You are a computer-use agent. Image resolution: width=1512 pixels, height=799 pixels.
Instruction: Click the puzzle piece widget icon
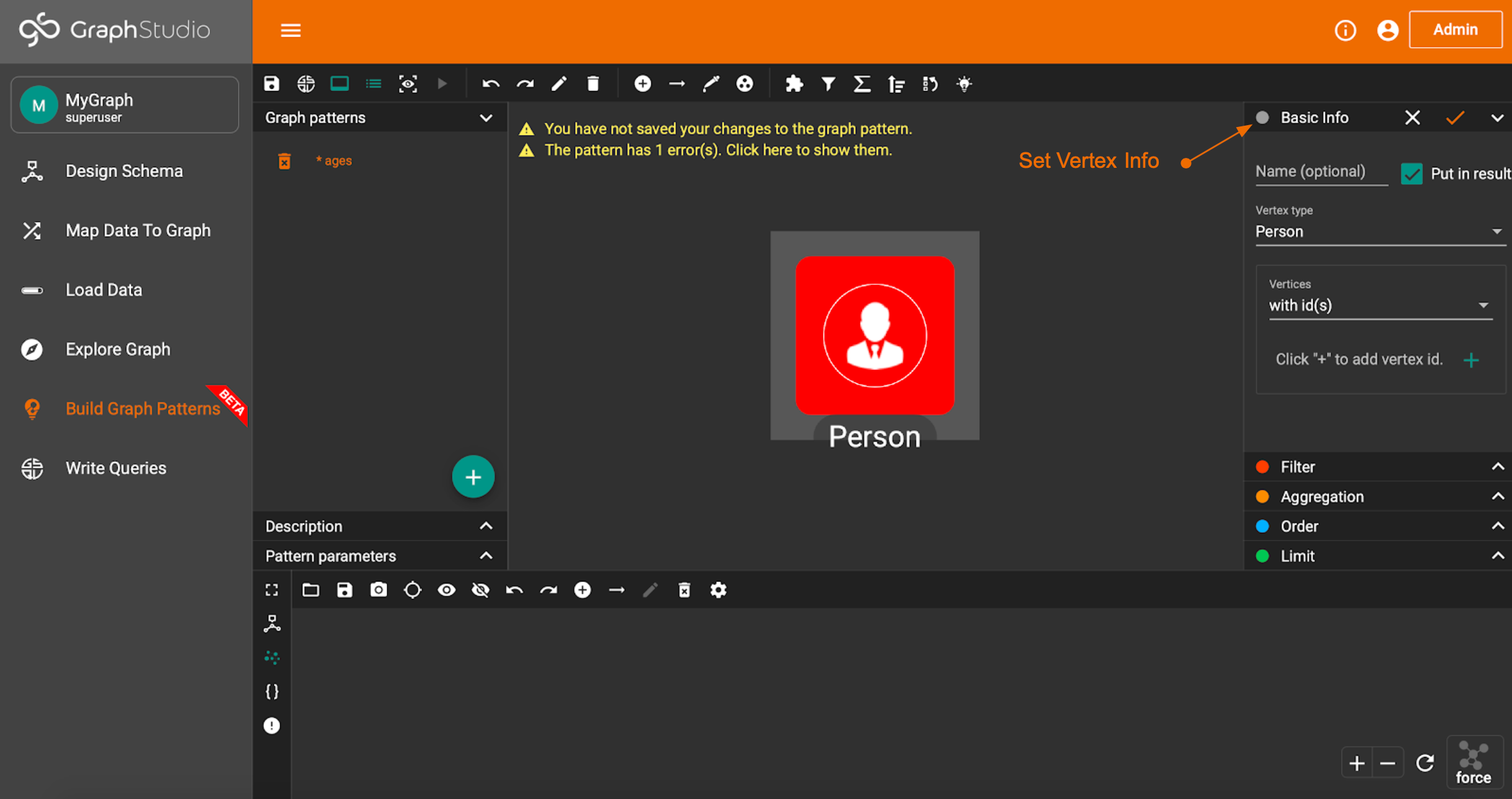(794, 84)
